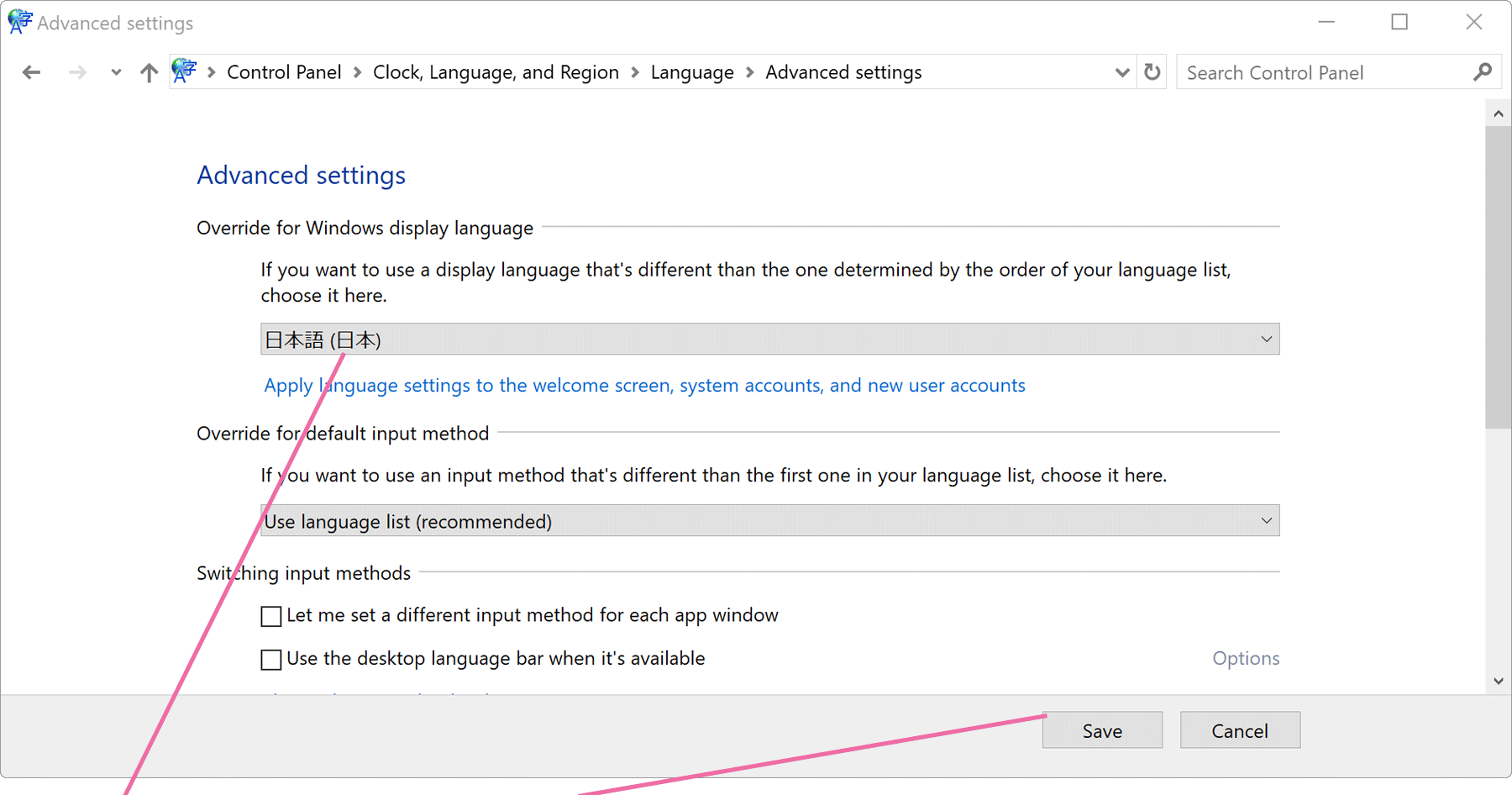1512x795 pixels.
Task: Expand the chevron before Control Panel breadcrumb
Action: pos(212,73)
